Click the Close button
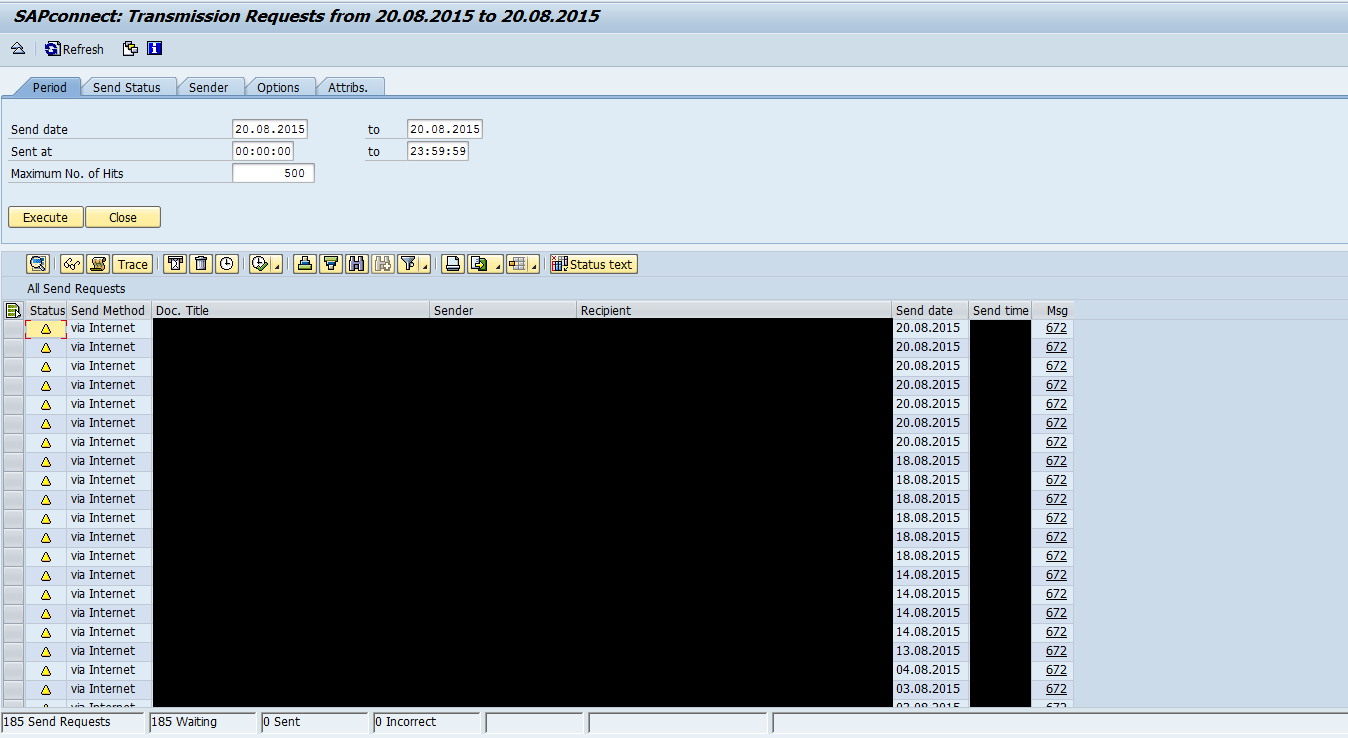The image size is (1348, 738). [x=123, y=217]
